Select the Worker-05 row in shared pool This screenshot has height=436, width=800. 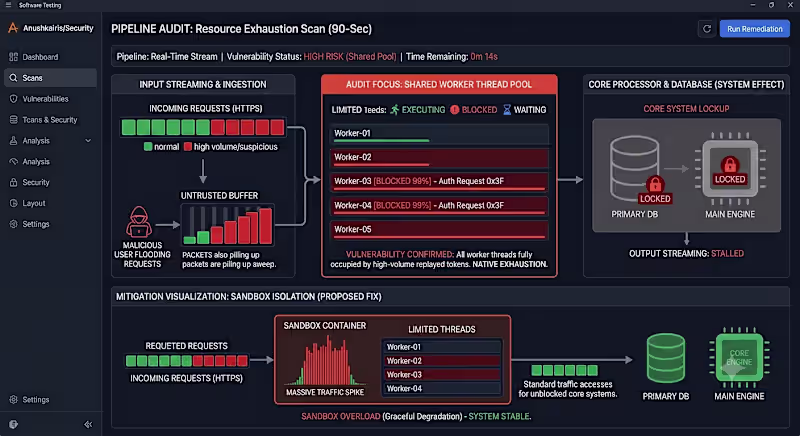tap(439, 230)
